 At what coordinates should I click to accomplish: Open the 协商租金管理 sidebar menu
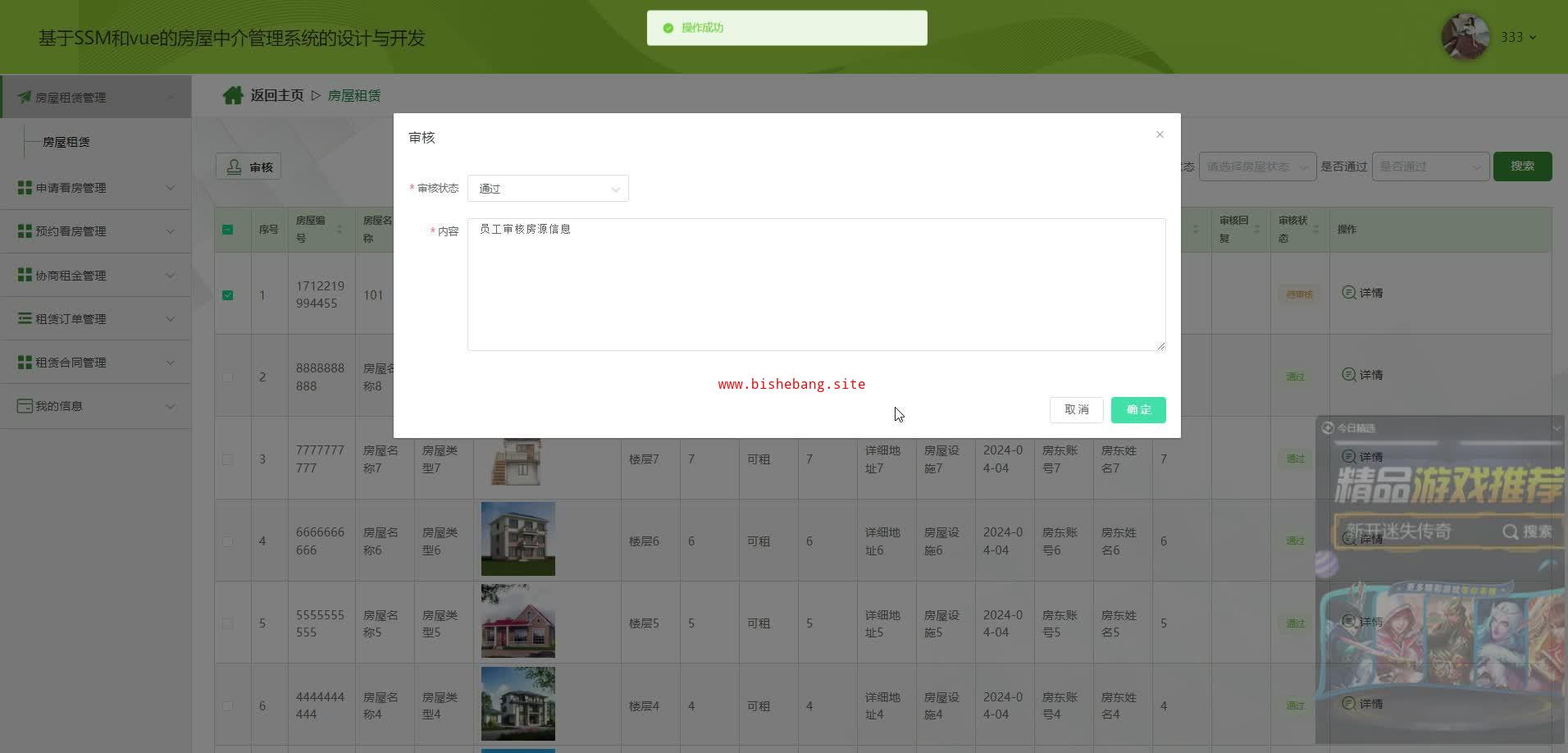tap(96, 275)
